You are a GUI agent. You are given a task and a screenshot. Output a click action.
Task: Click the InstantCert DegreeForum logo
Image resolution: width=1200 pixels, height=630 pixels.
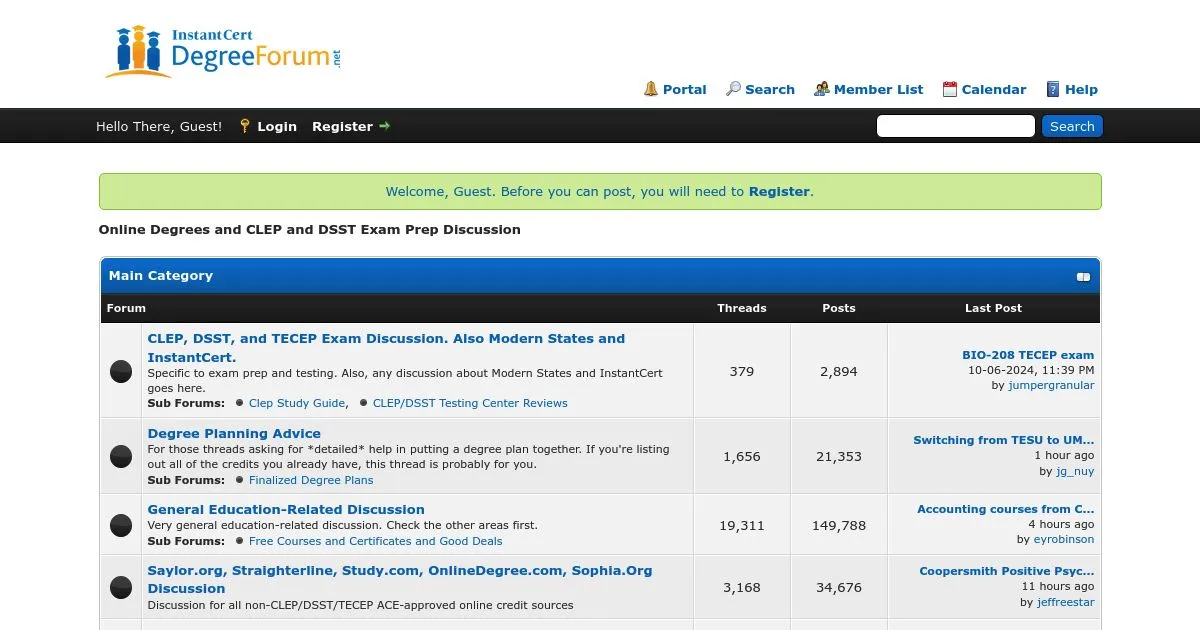click(x=223, y=51)
